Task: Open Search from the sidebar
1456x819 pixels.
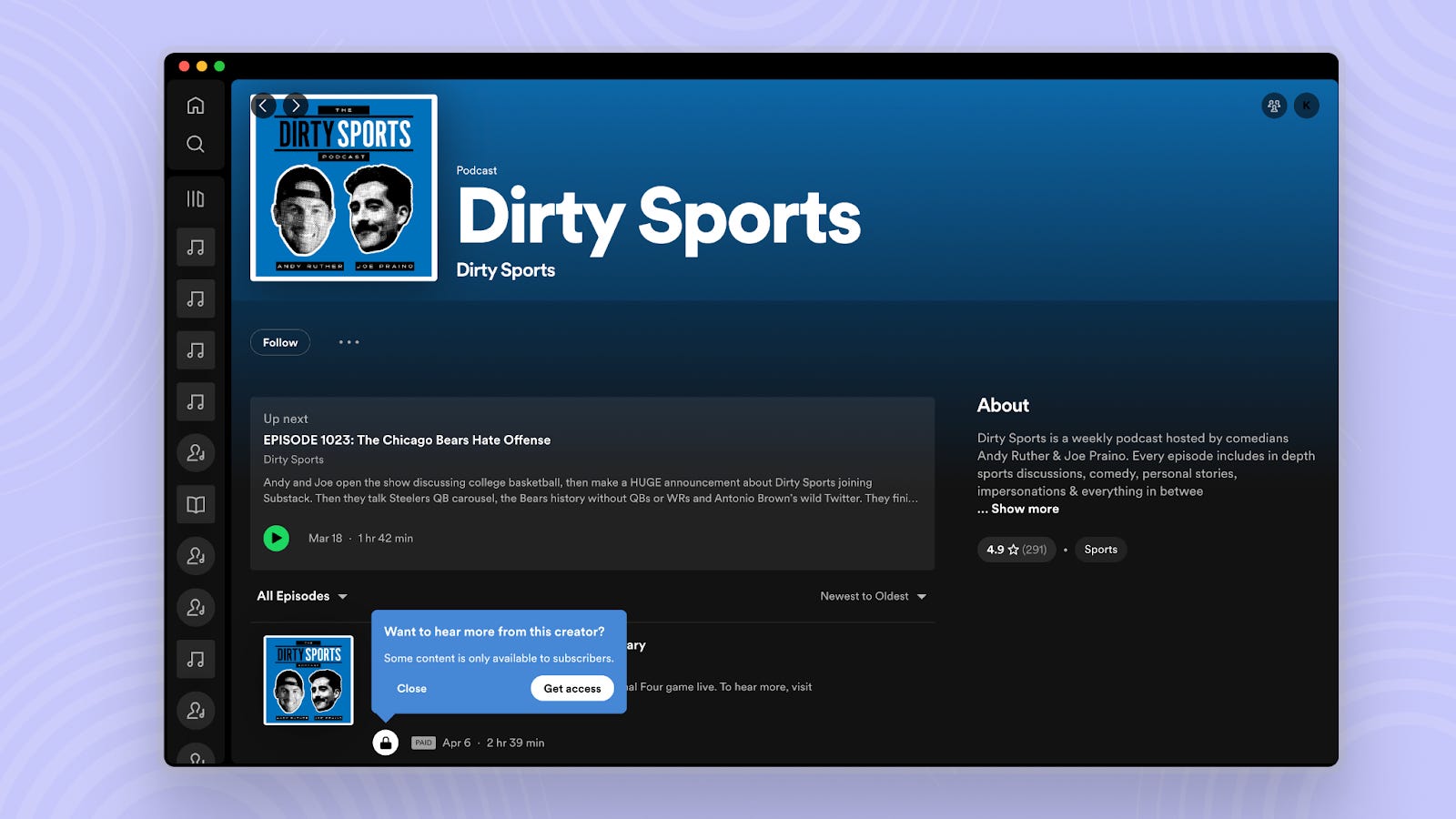Action: [196, 144]
